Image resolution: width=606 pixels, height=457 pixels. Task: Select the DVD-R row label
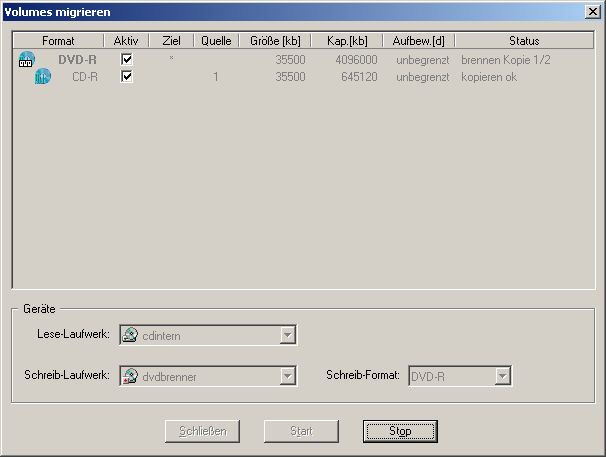77,60
